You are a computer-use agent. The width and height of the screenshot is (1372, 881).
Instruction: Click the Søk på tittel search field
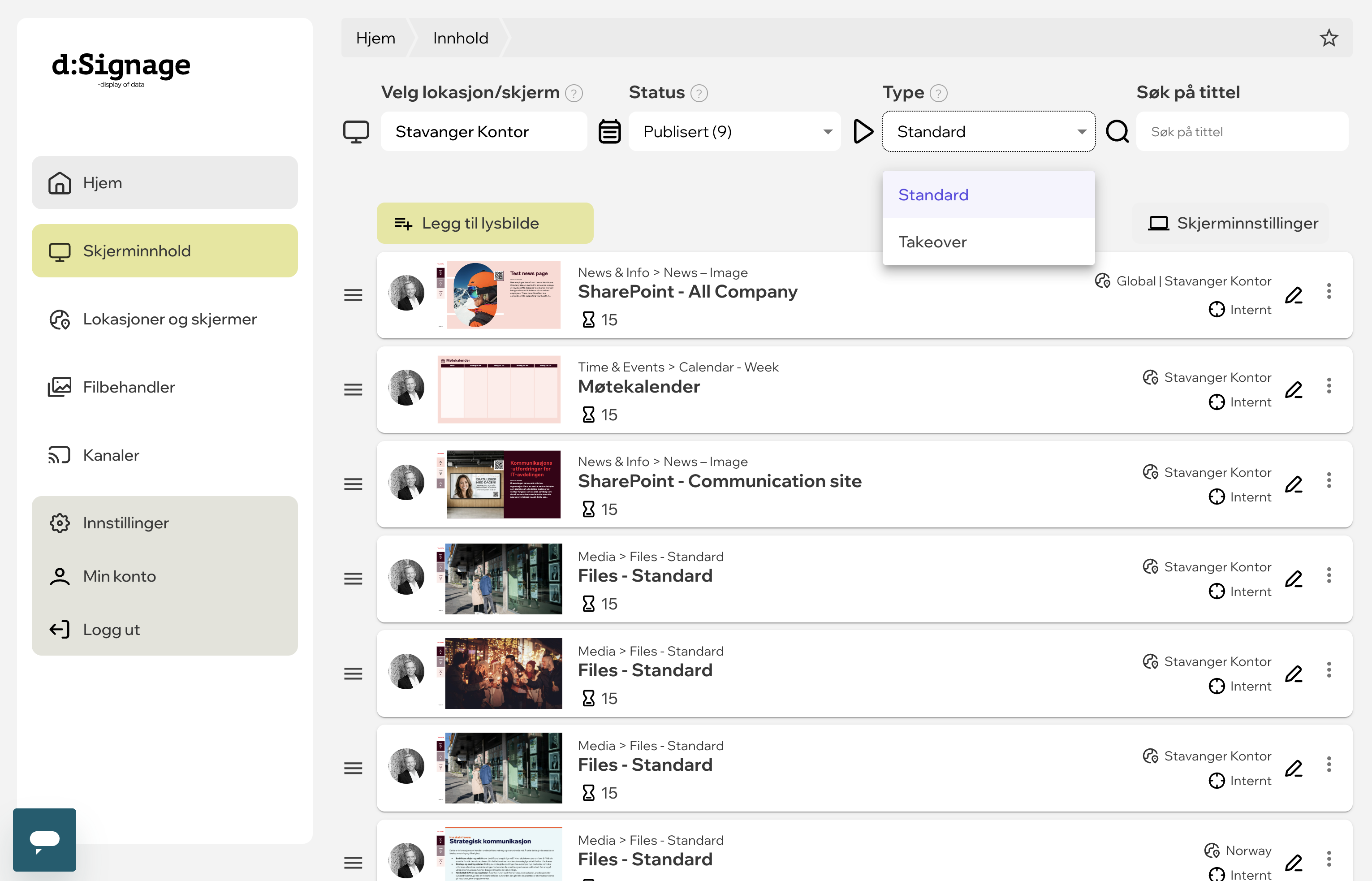[1242, 132]
